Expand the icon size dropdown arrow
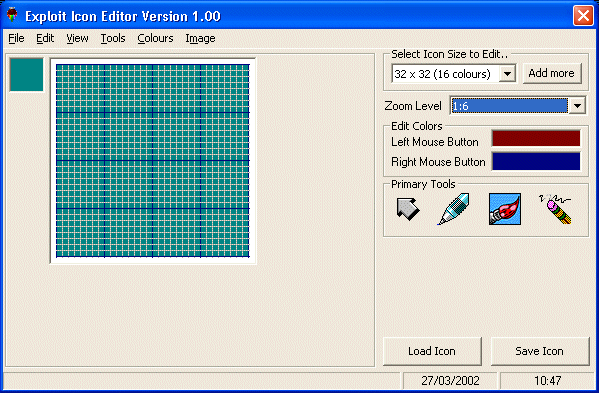 pyautogui.click(x=507, y=73)
